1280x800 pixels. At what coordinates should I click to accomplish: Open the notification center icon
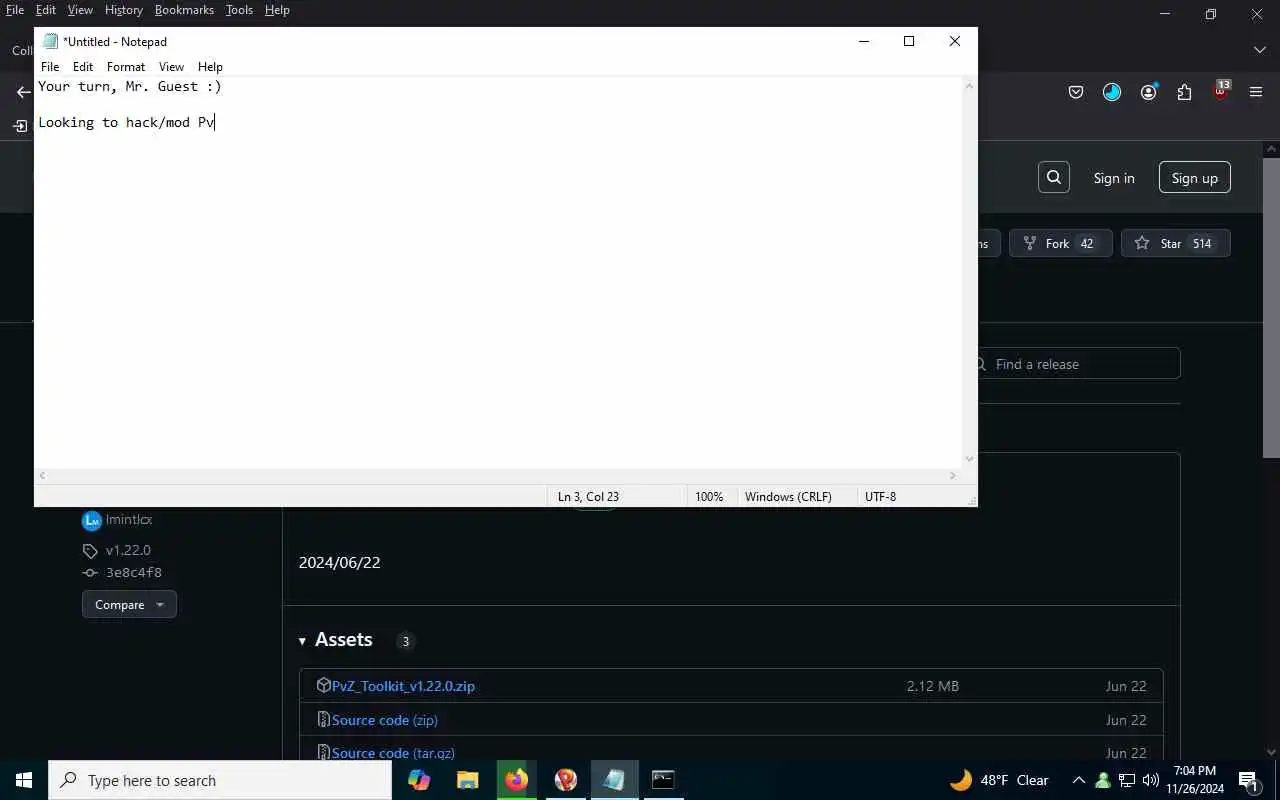(x=1250, y=781)
